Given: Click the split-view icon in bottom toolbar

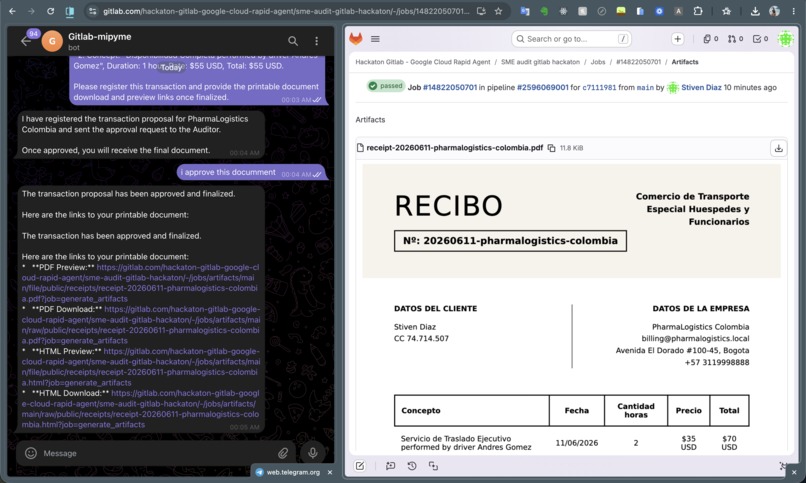Looking at the screenshot, I should click(433, 466).
